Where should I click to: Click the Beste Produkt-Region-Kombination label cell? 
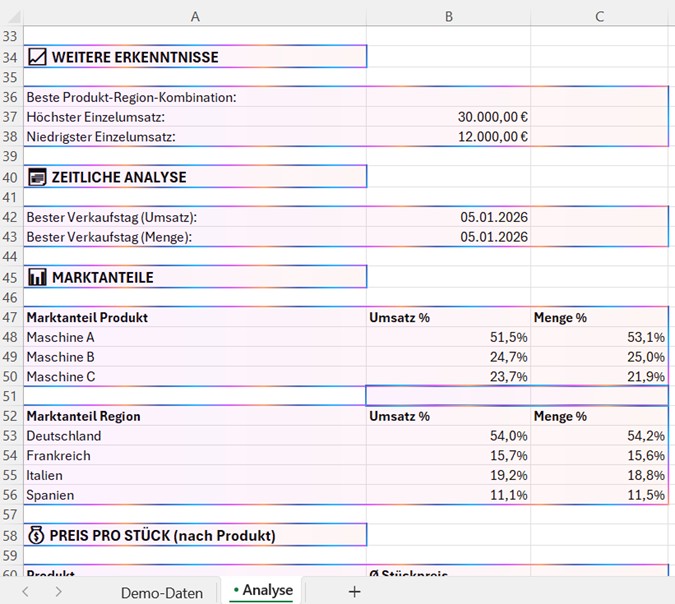pyautogui.click(x=195, y=97)
